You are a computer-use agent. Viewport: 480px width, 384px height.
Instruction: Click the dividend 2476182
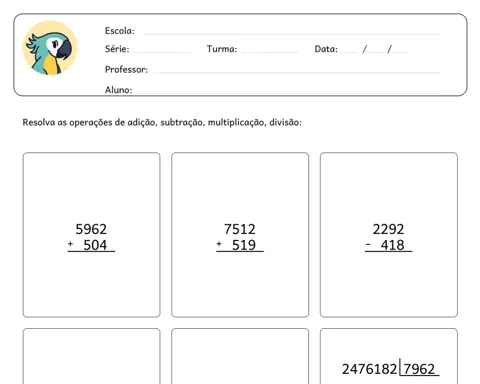(x=369, y=369)
